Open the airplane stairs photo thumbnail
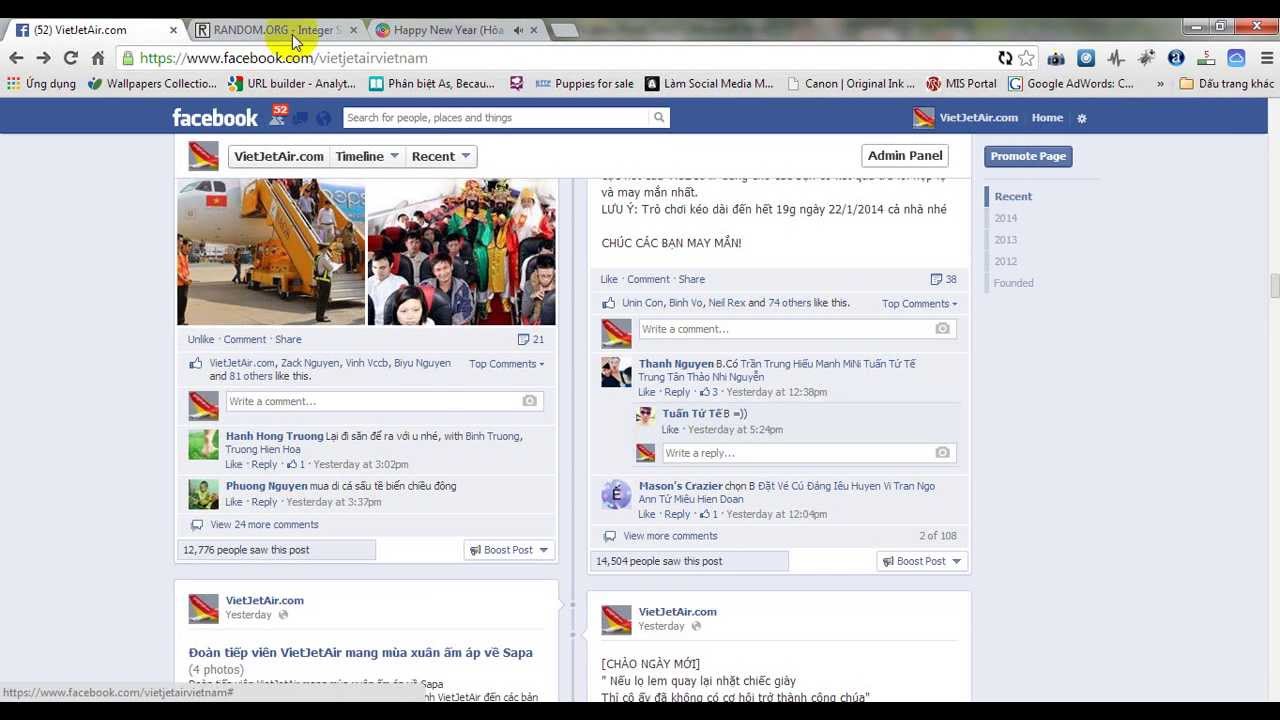Viewport: 1280px width, 720px height. click(271, 252)
